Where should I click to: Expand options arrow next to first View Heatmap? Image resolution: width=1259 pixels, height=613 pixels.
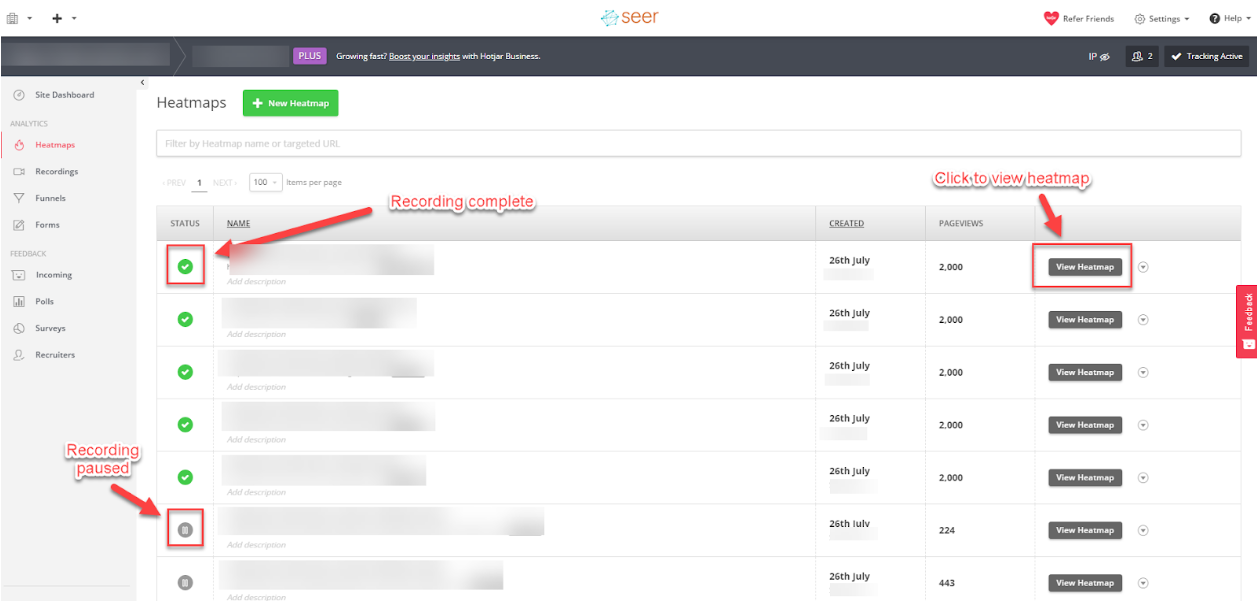(x=1142, y=267)
